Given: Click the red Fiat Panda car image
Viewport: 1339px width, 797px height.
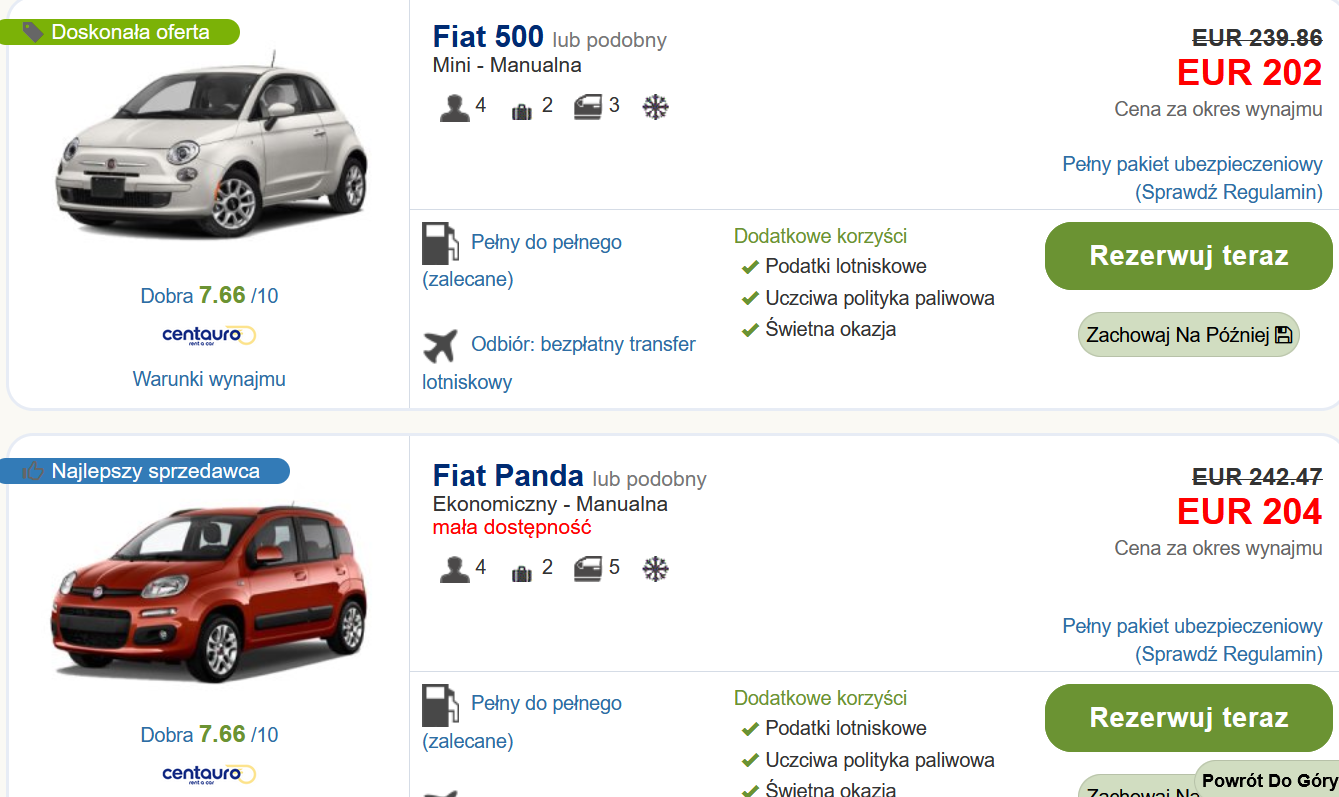Looking at the screenshot, I should click(209, 594).
